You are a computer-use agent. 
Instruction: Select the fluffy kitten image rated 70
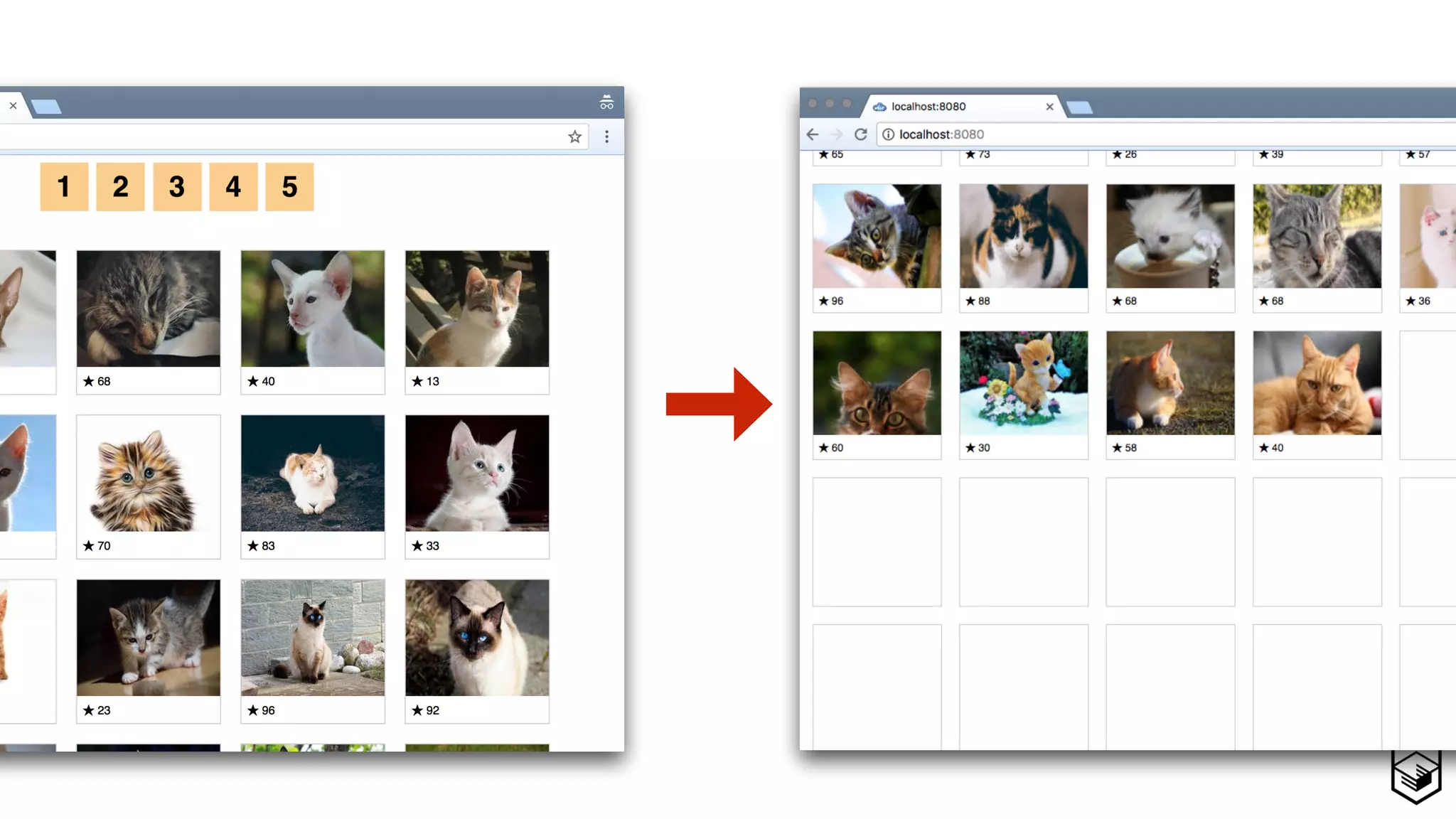click(x=149, y=473)
